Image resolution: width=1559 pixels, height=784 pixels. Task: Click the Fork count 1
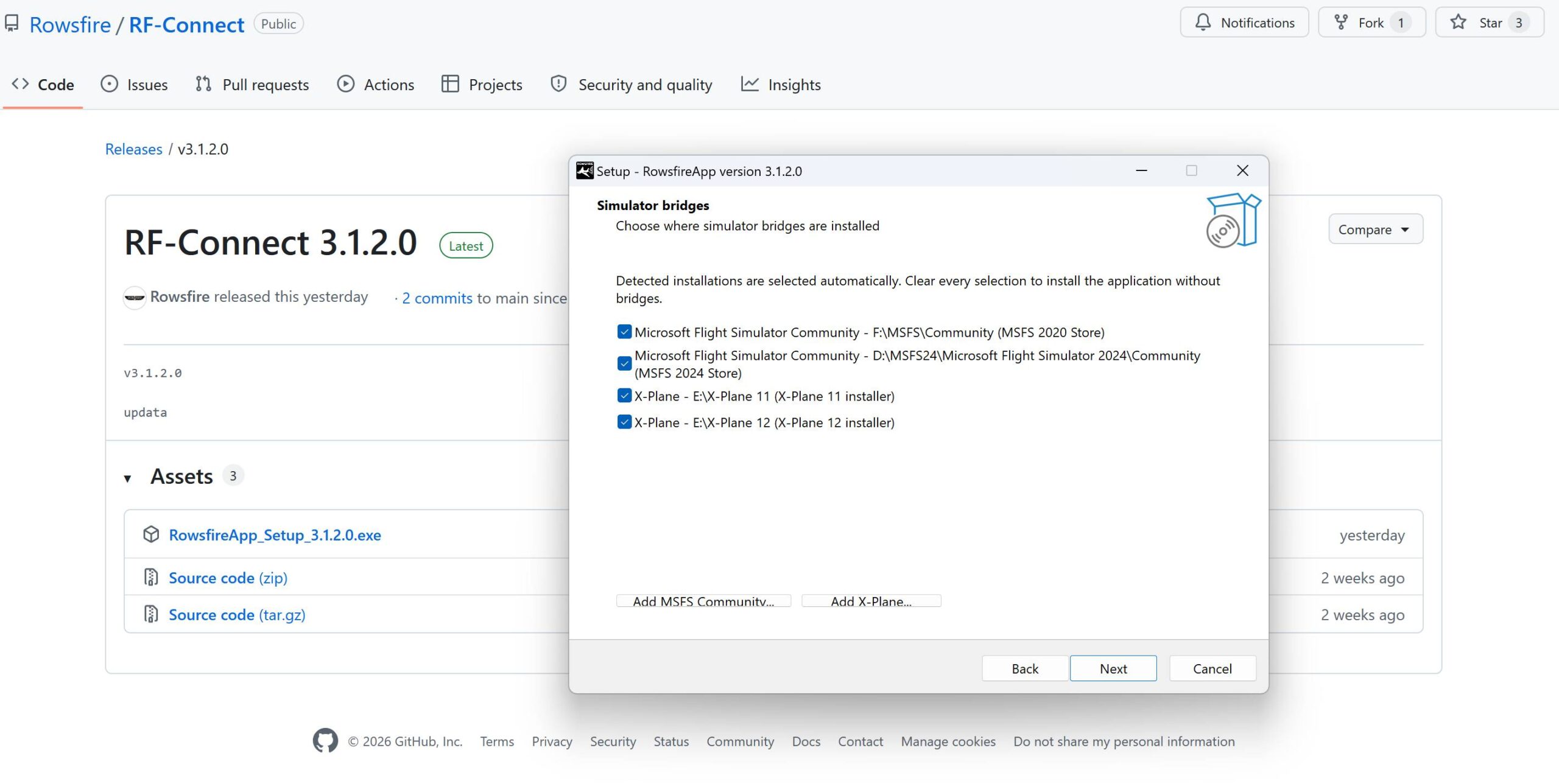[x=1401, y=23]
